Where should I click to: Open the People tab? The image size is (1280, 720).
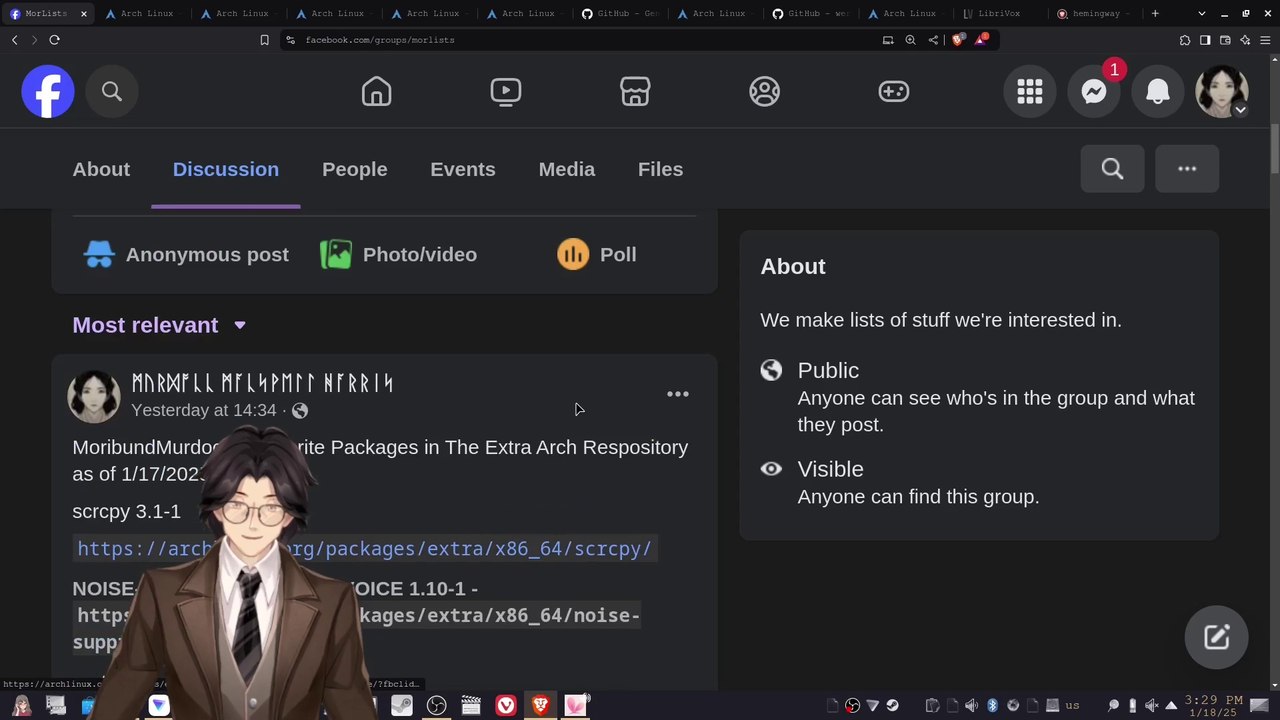coord(355,169)
